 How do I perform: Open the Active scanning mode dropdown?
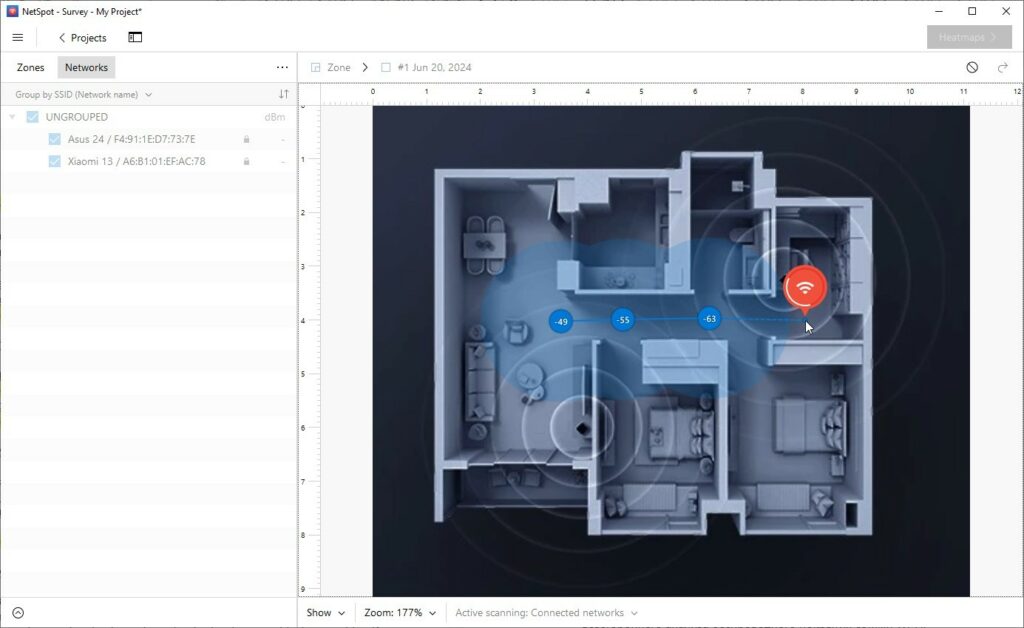coord(546,613)
